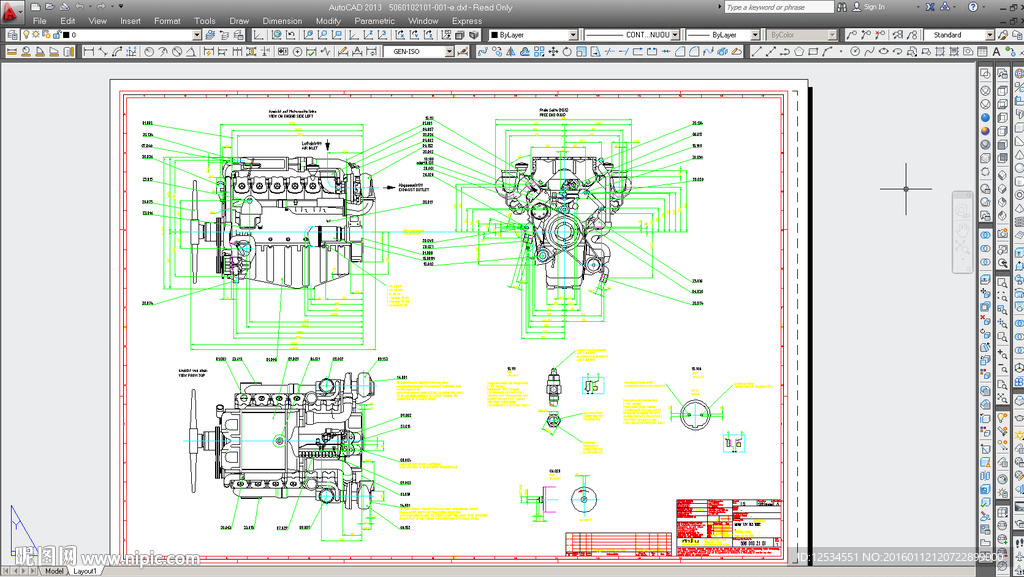1024x577 pixels.
Task: Open the Dimension menu
Action: [x=282, y=21]
